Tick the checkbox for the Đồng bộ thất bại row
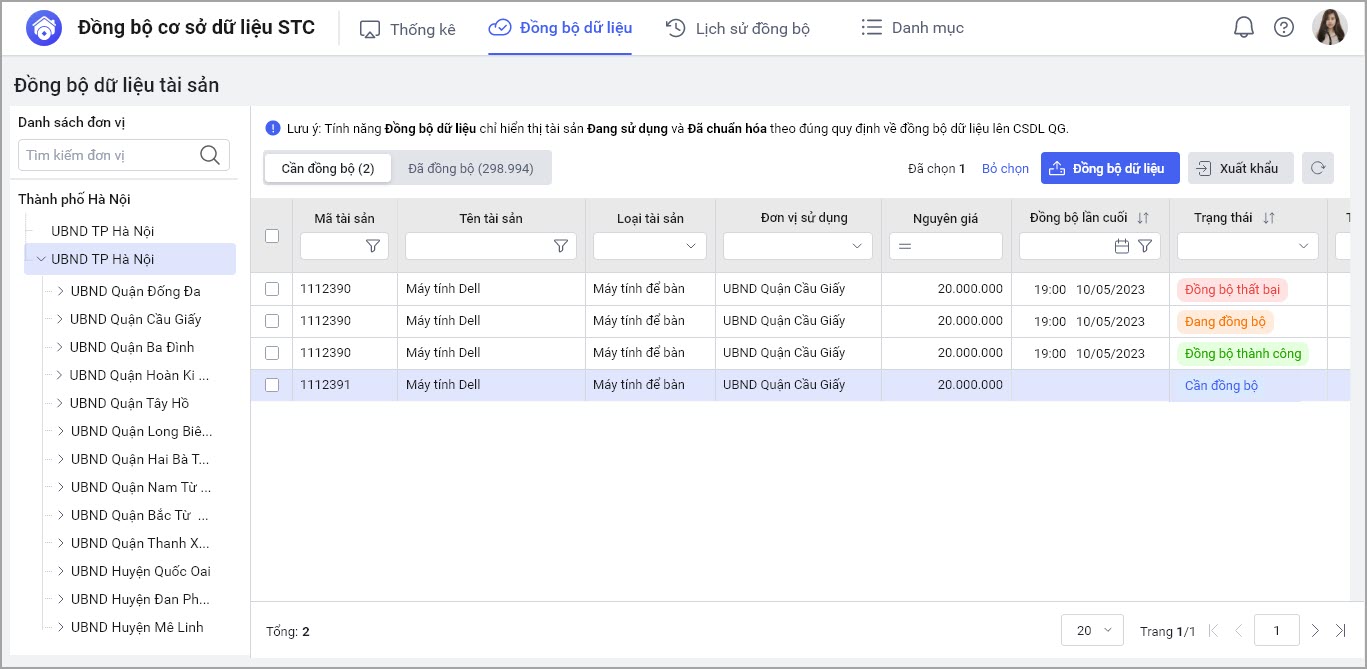This screenshot has height=669, width=1367. coord(272,289)
